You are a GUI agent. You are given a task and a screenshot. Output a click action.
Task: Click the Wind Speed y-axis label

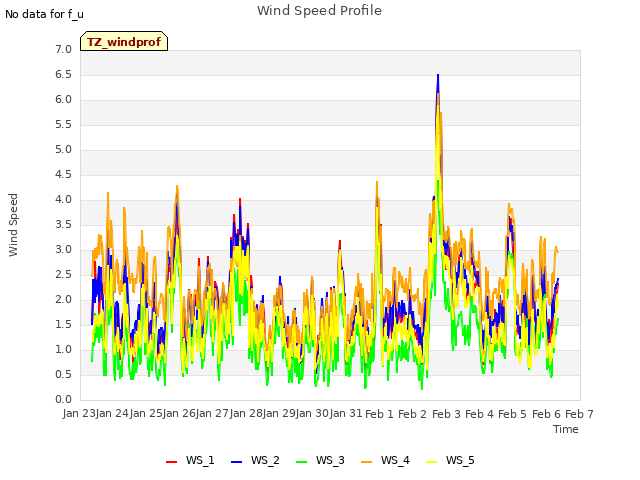(x=13, y=225)
